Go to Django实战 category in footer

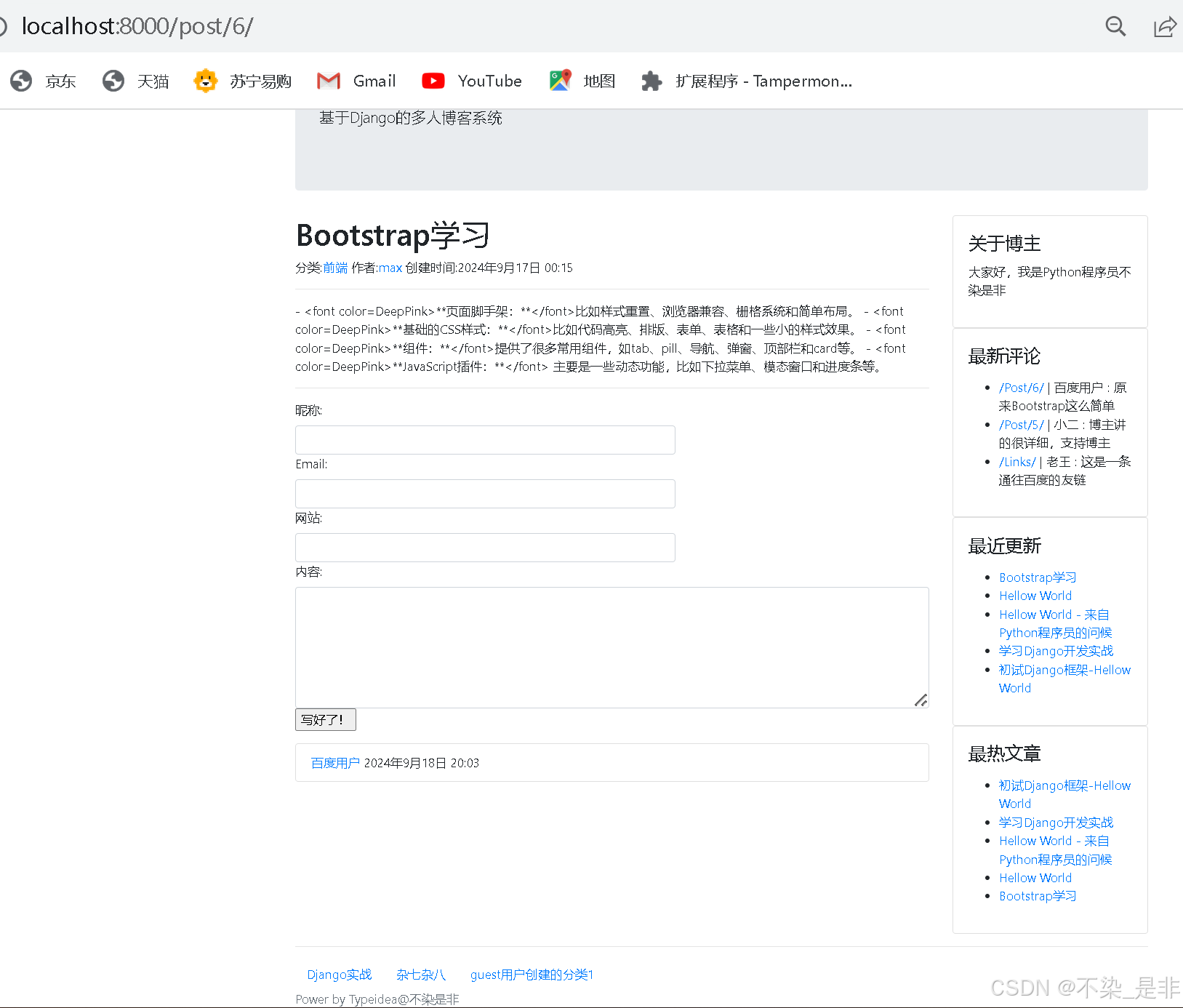339,975
